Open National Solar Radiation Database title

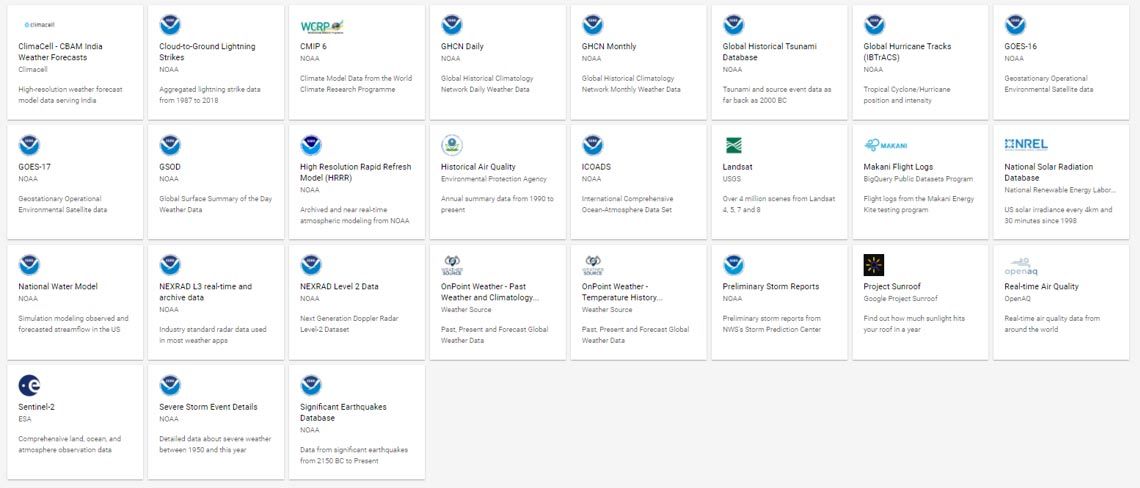pyautogui.click(x=1049, y=172)
